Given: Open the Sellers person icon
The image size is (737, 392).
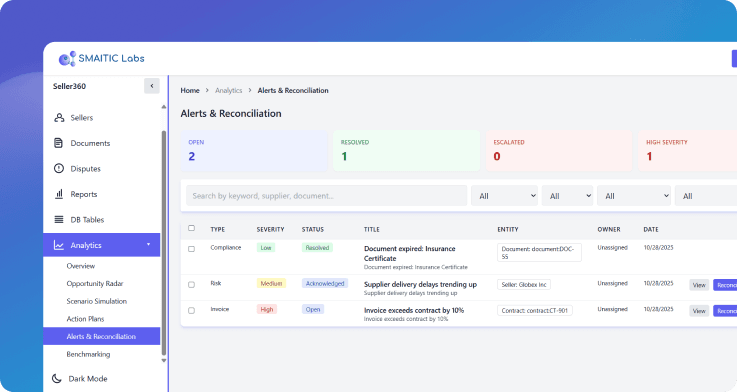Looking at the screenshot, I should (59, 118).
